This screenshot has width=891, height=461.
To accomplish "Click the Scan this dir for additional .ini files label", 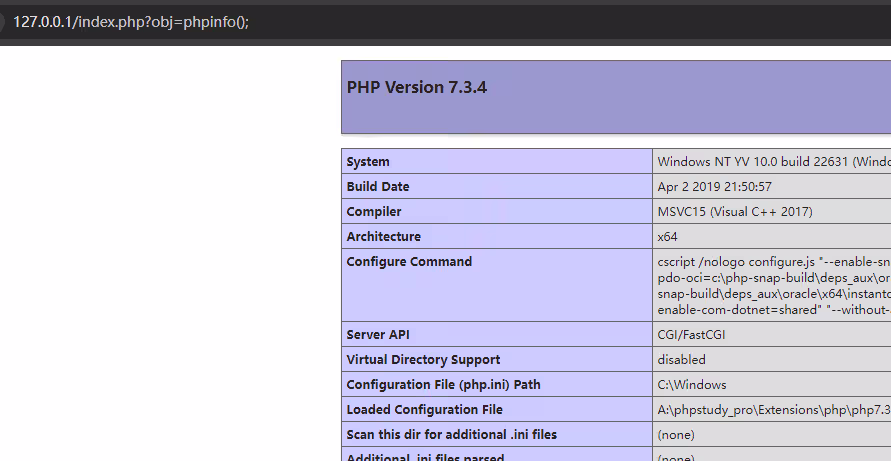I will pyautogui.click(x=451, y=435).
